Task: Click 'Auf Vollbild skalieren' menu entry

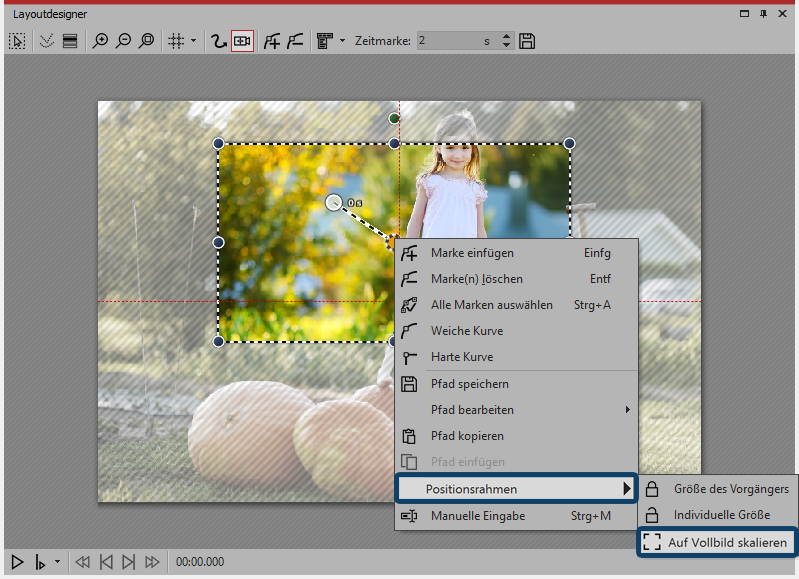Action: 718,542
